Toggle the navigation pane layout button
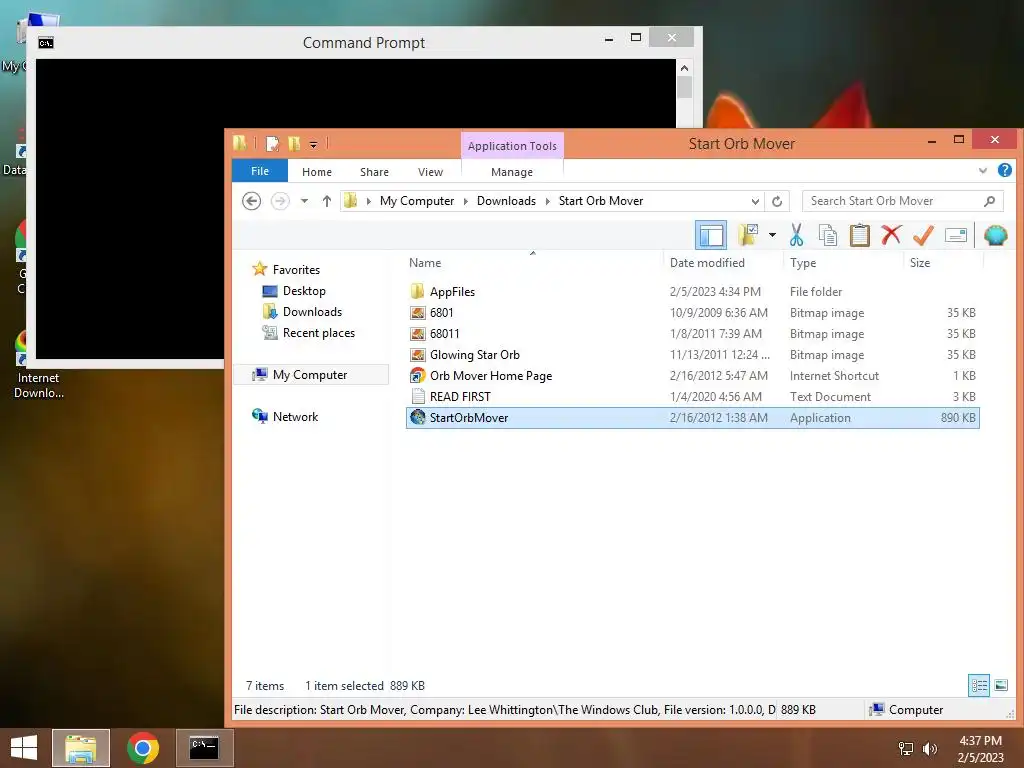The width and height of the screenshot is (1024, 768). 711,235
